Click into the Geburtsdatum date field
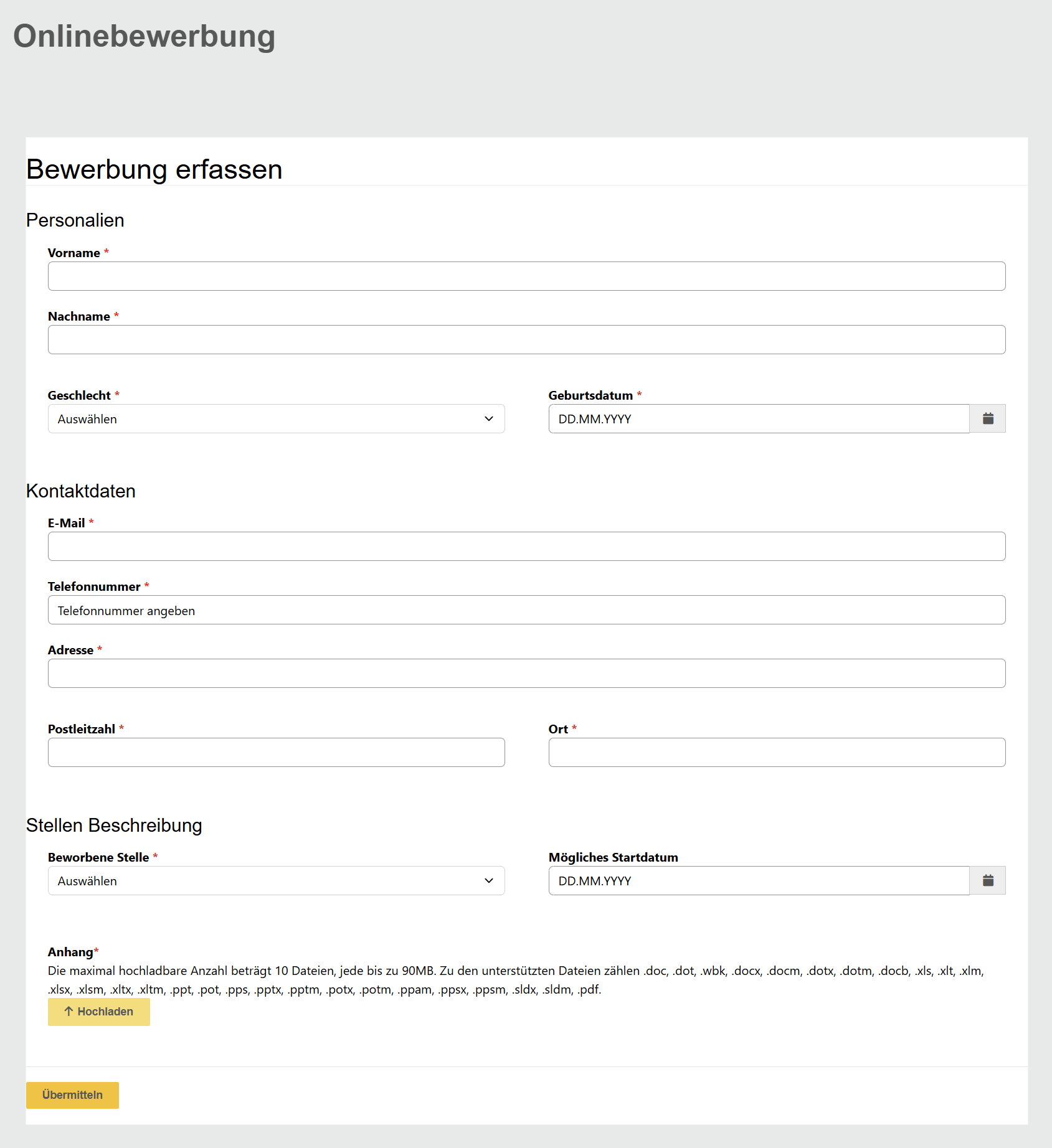The image size is (1052, 1148). tap(758, 419)
